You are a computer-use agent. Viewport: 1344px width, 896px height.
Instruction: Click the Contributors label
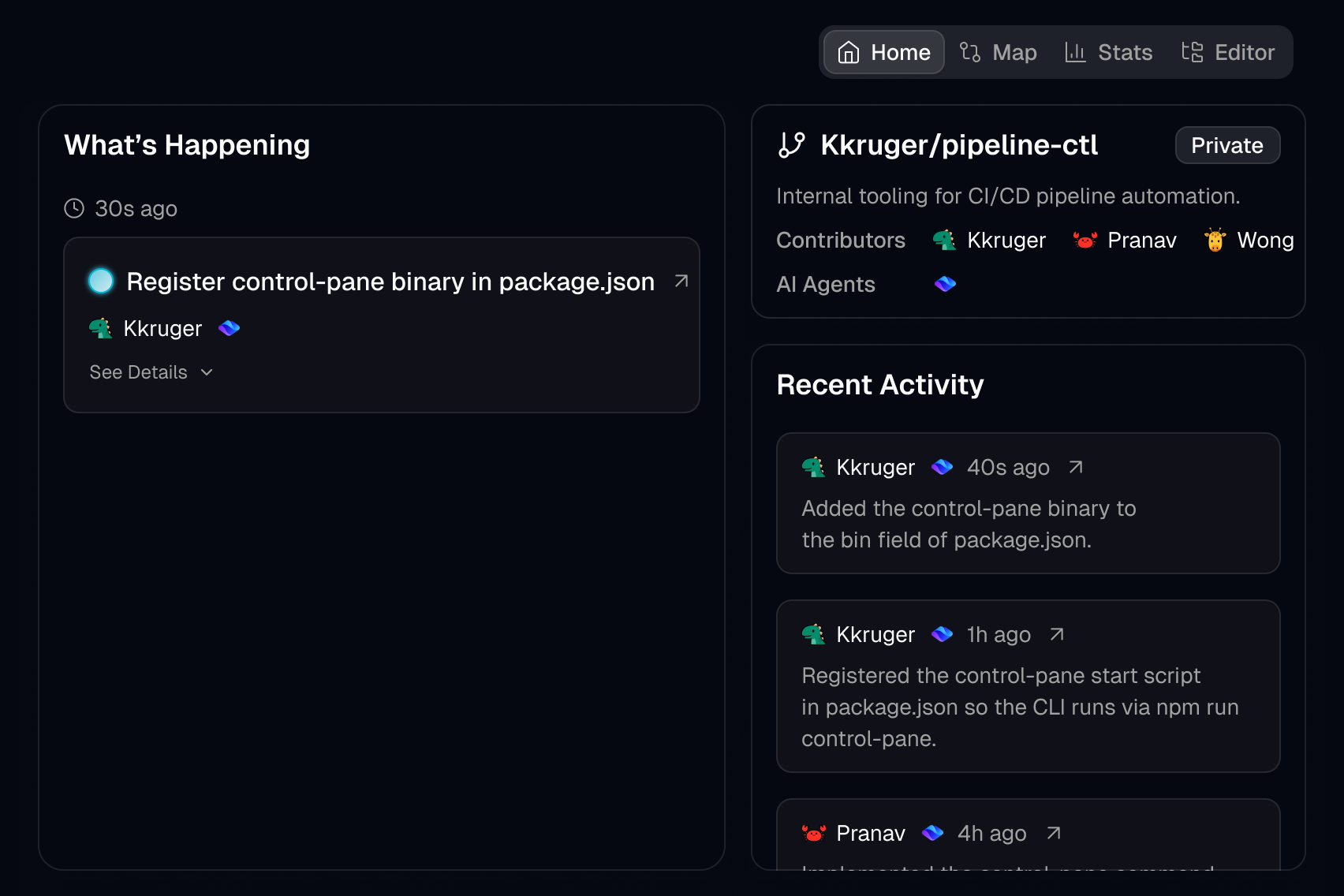coord(841,240)
